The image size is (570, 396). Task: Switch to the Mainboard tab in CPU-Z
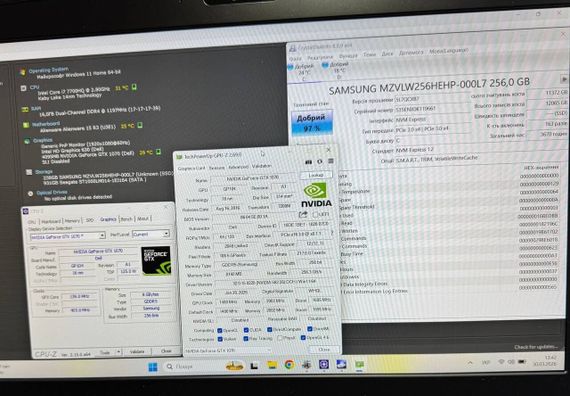click(x=51, y=221)
